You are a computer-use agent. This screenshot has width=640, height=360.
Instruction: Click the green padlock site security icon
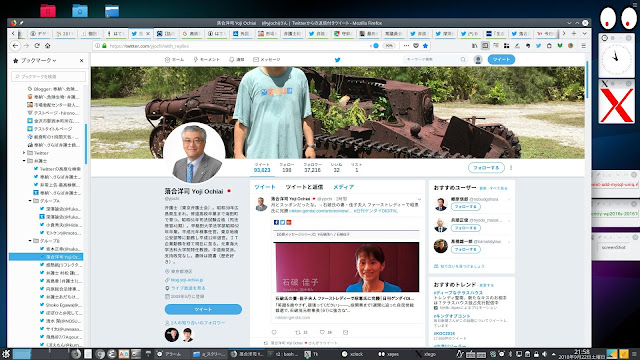click(x=104, y=46)
